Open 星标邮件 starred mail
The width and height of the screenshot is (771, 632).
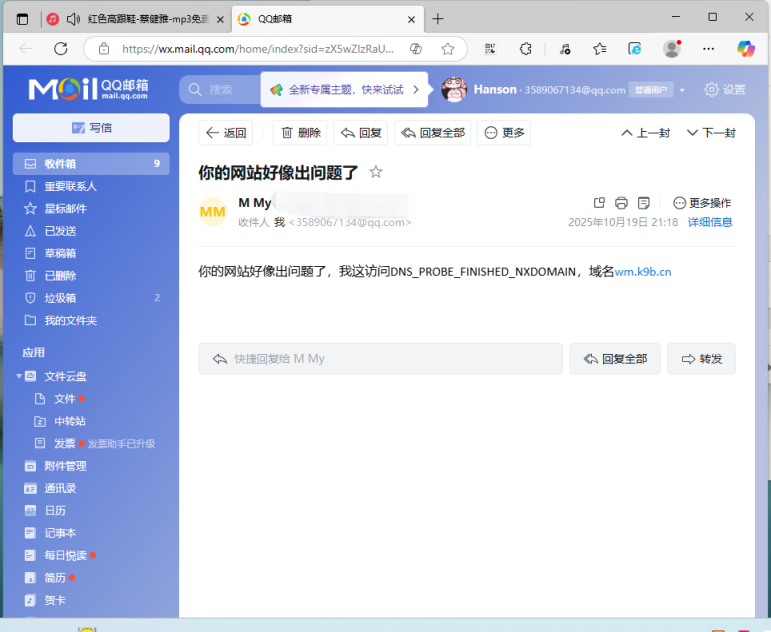(x=65, y=209)
